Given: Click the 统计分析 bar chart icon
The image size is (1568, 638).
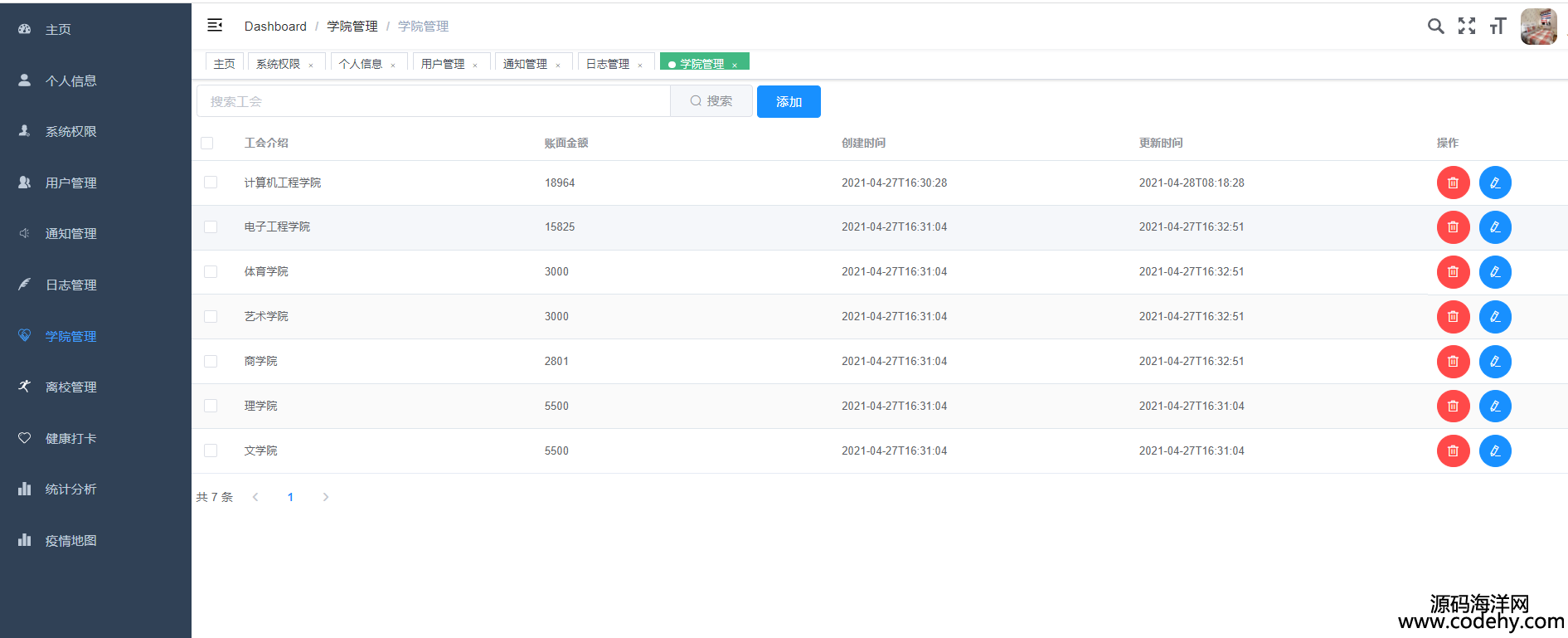Looking at the screenshot, I should [x=25, y=489].
